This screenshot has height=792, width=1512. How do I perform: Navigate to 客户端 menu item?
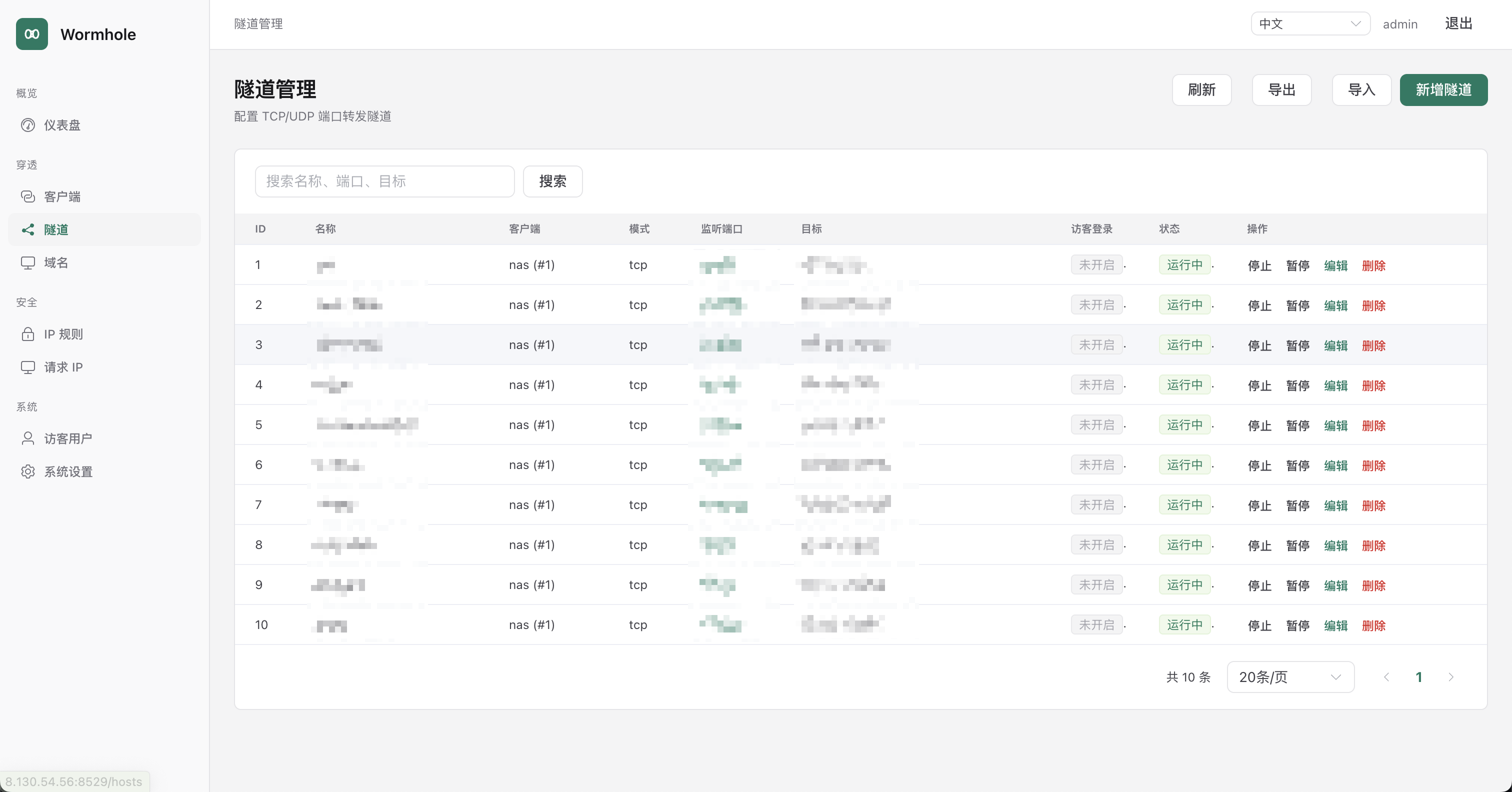[x=104, y=196]
